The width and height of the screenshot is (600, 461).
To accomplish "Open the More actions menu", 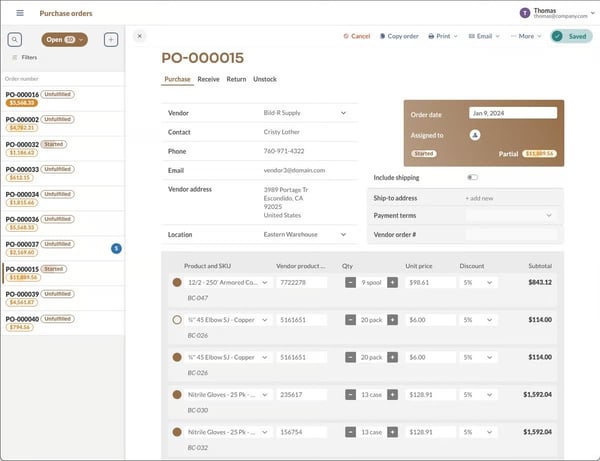I will pos(526,36).
